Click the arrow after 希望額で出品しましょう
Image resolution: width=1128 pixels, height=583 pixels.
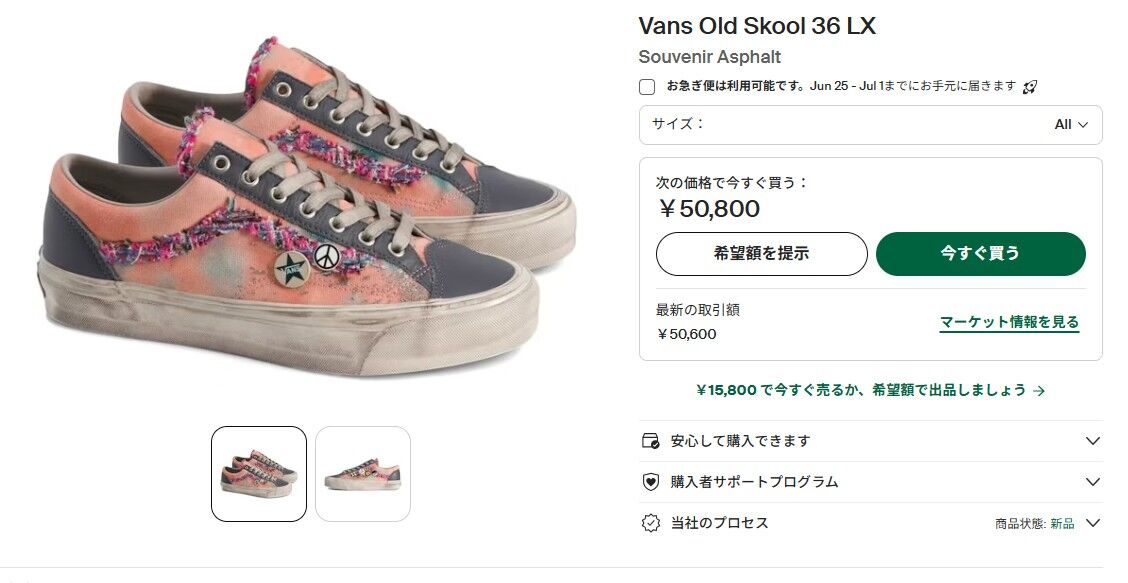click(1038, 390)
